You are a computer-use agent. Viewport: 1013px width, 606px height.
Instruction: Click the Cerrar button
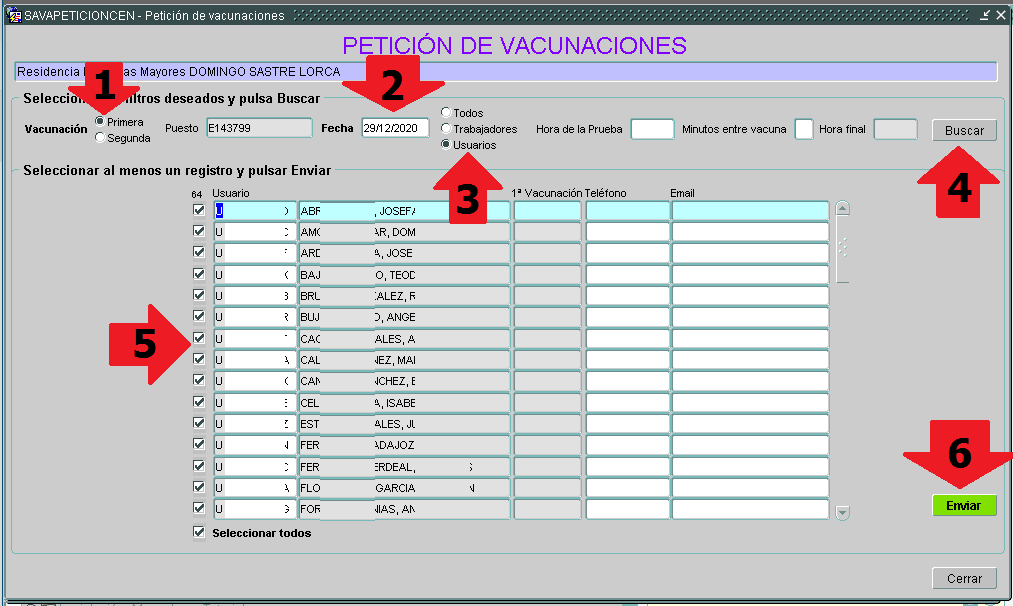coord(964,579)
